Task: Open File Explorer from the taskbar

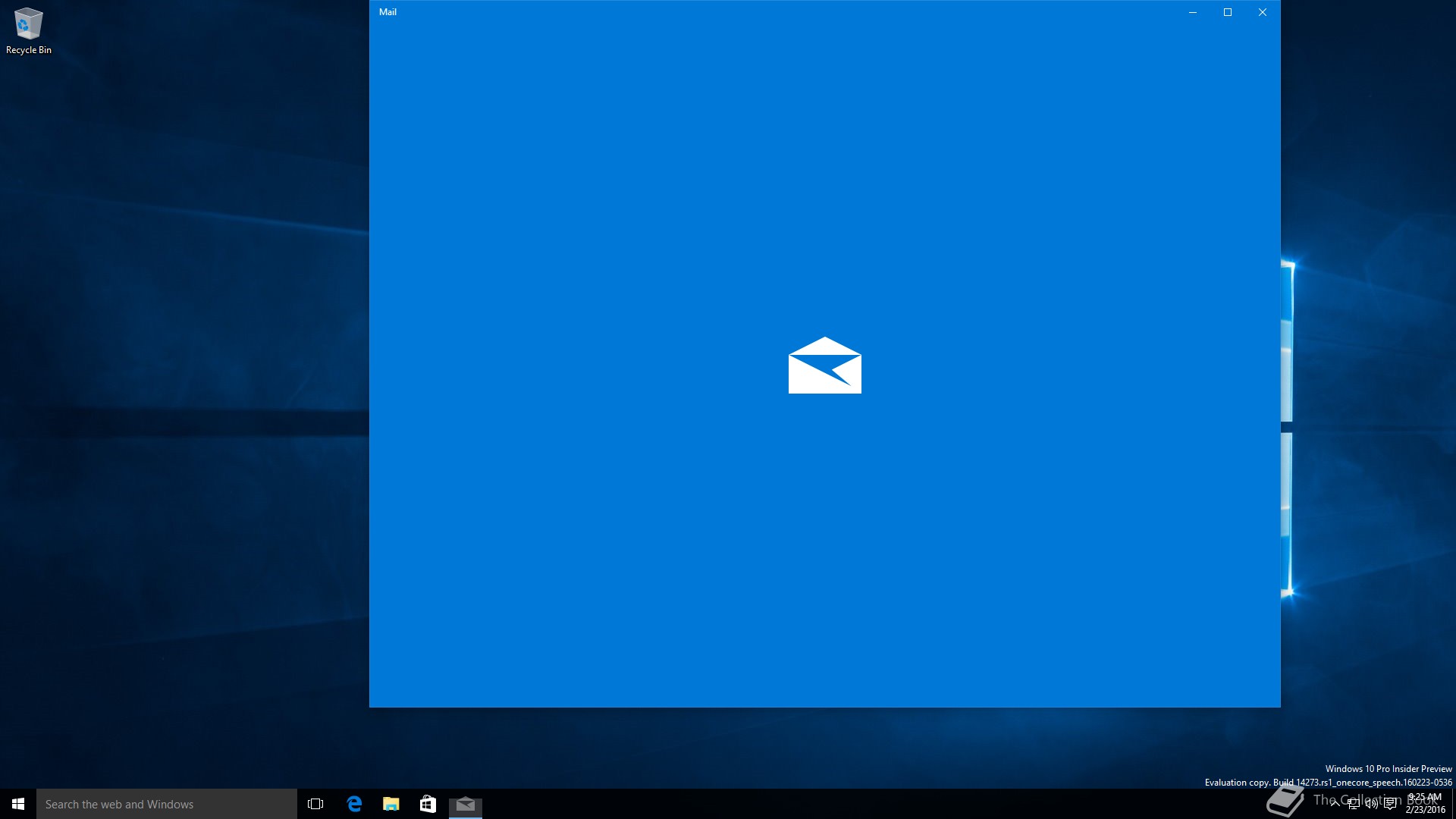Action: click(391, 804)
